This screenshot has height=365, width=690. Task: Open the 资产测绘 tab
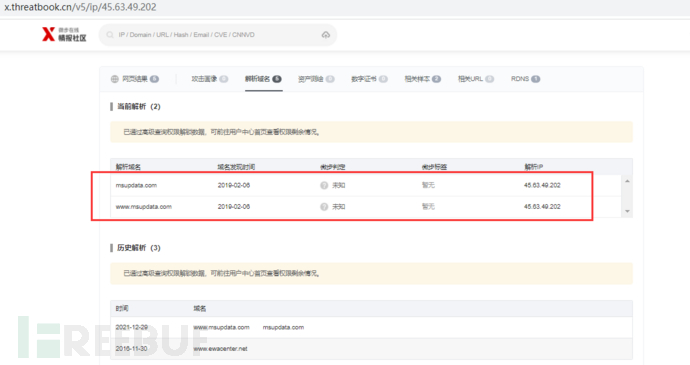pyautogui.click(x=316, y=79)
